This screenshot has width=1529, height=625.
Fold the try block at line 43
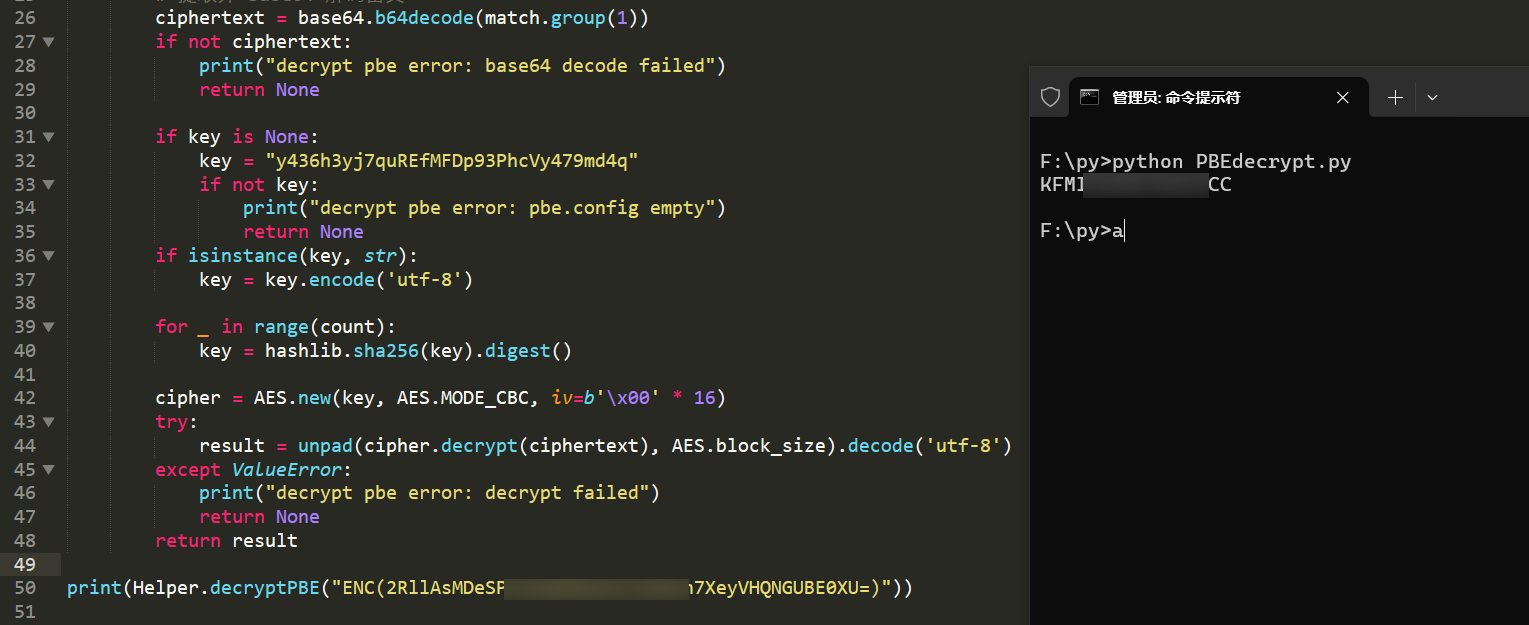pos(49,422)
